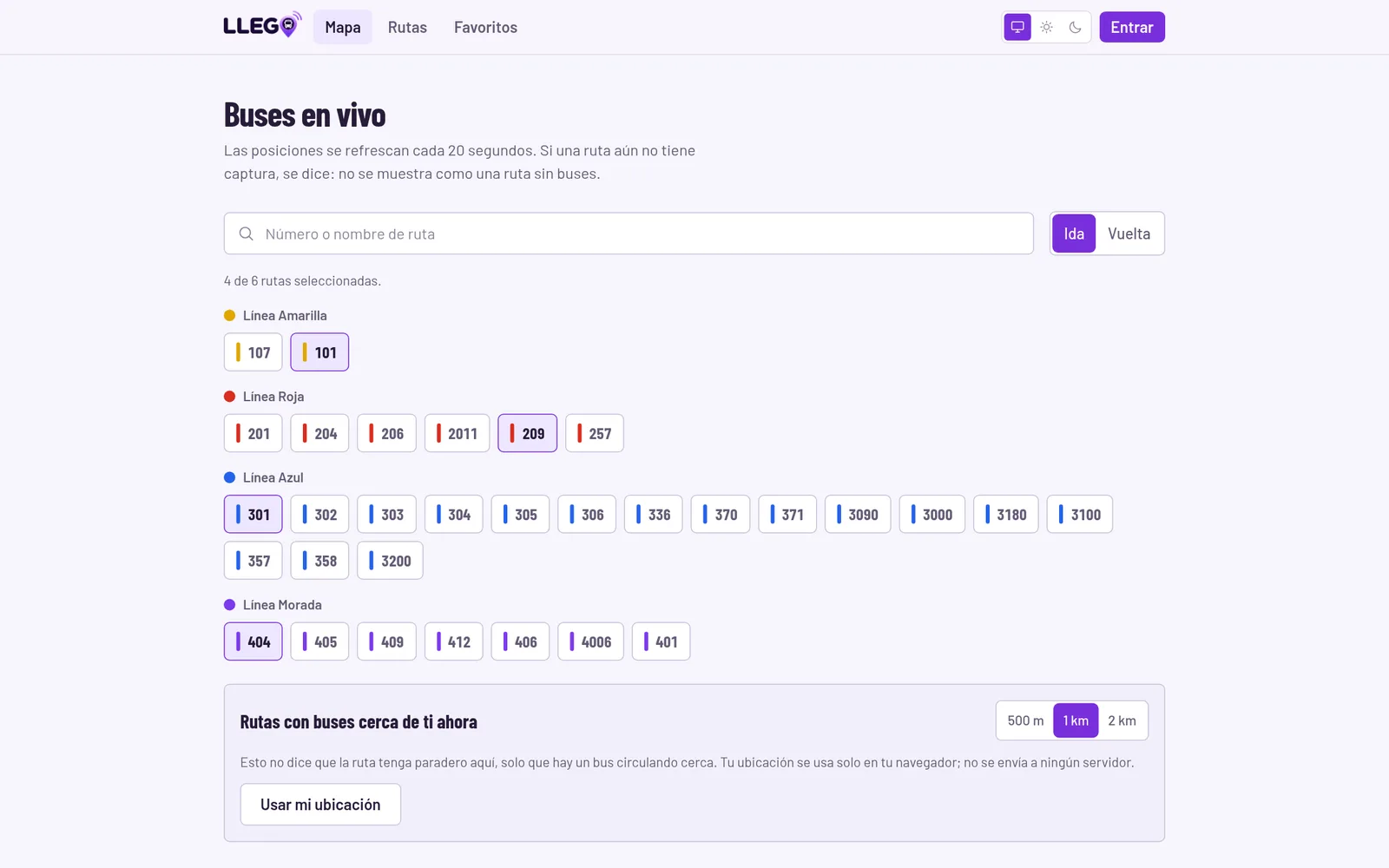The image size is (1389, 868).
Task: Select Ida direction
Action: [1074, 233]
